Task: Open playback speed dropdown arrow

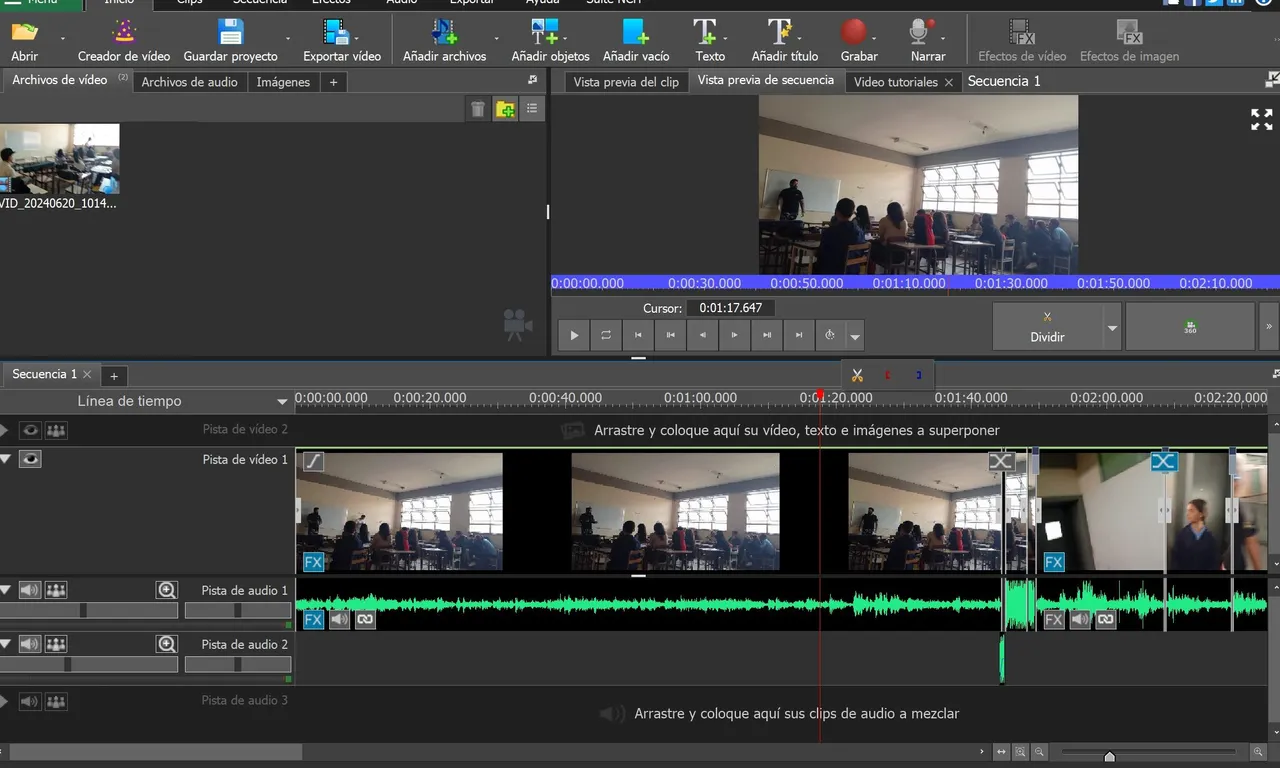Action: [855, 337]
